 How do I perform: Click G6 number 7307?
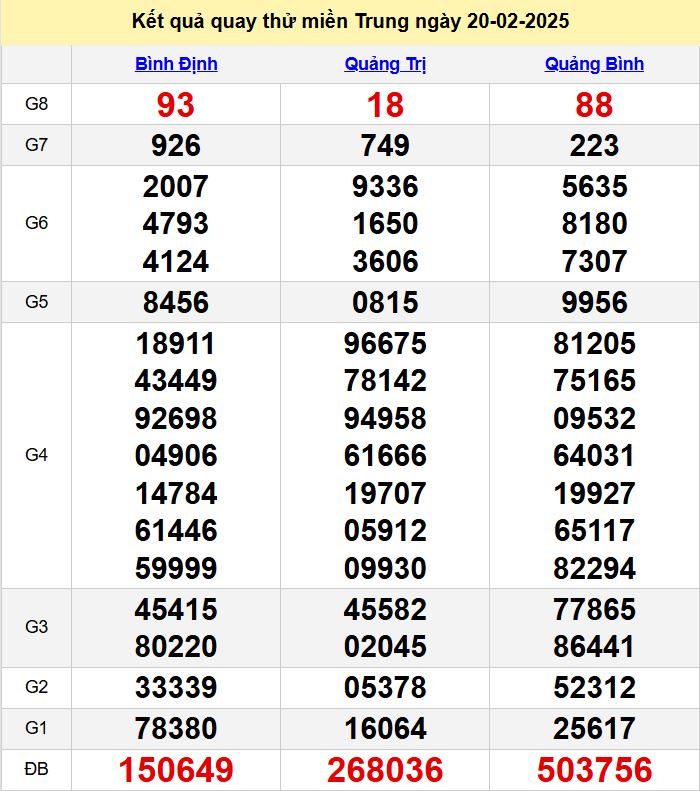(594, 262)
